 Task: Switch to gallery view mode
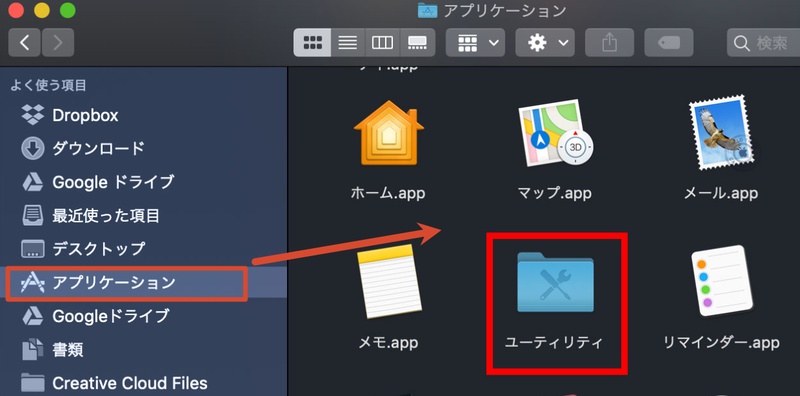point(418,42)
